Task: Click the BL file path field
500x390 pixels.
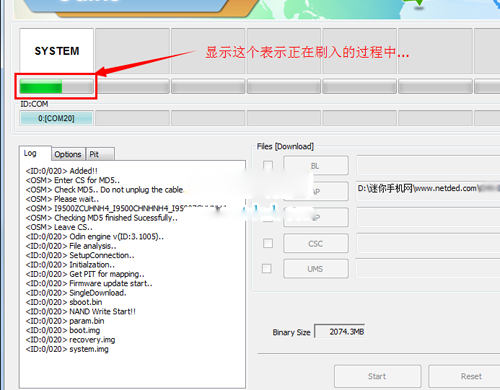Action: point(428,165)
